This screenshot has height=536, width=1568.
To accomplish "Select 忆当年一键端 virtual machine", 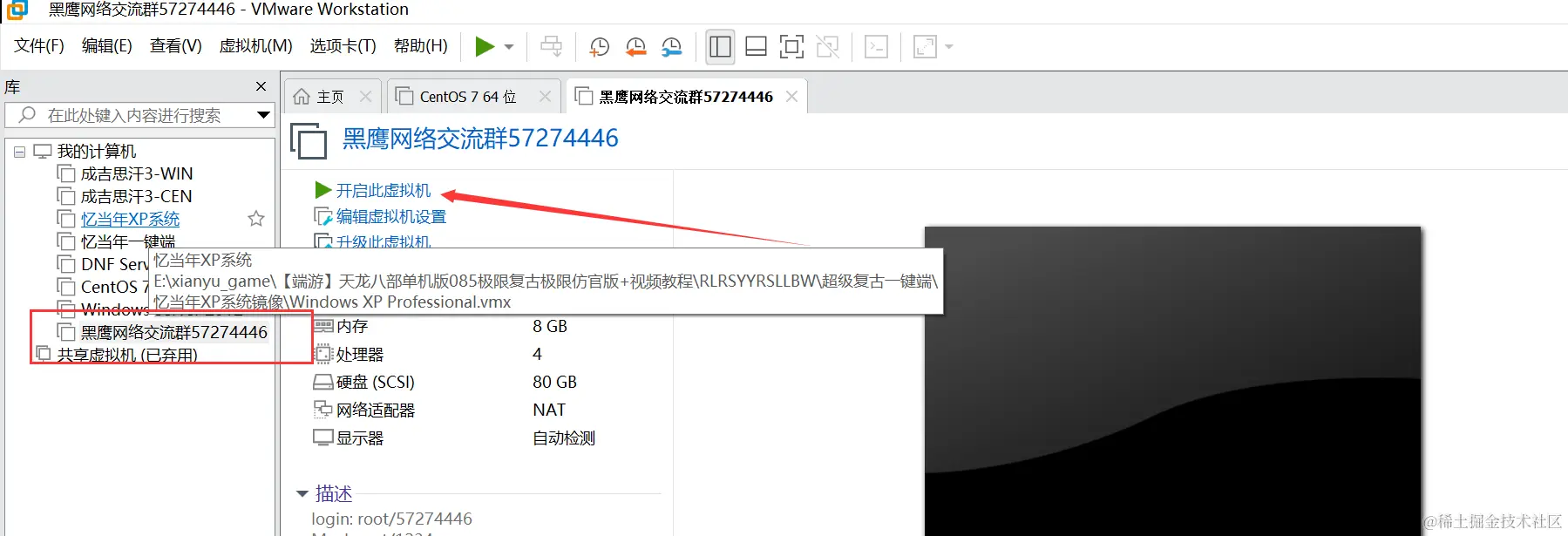I will [x=128, y=241].
